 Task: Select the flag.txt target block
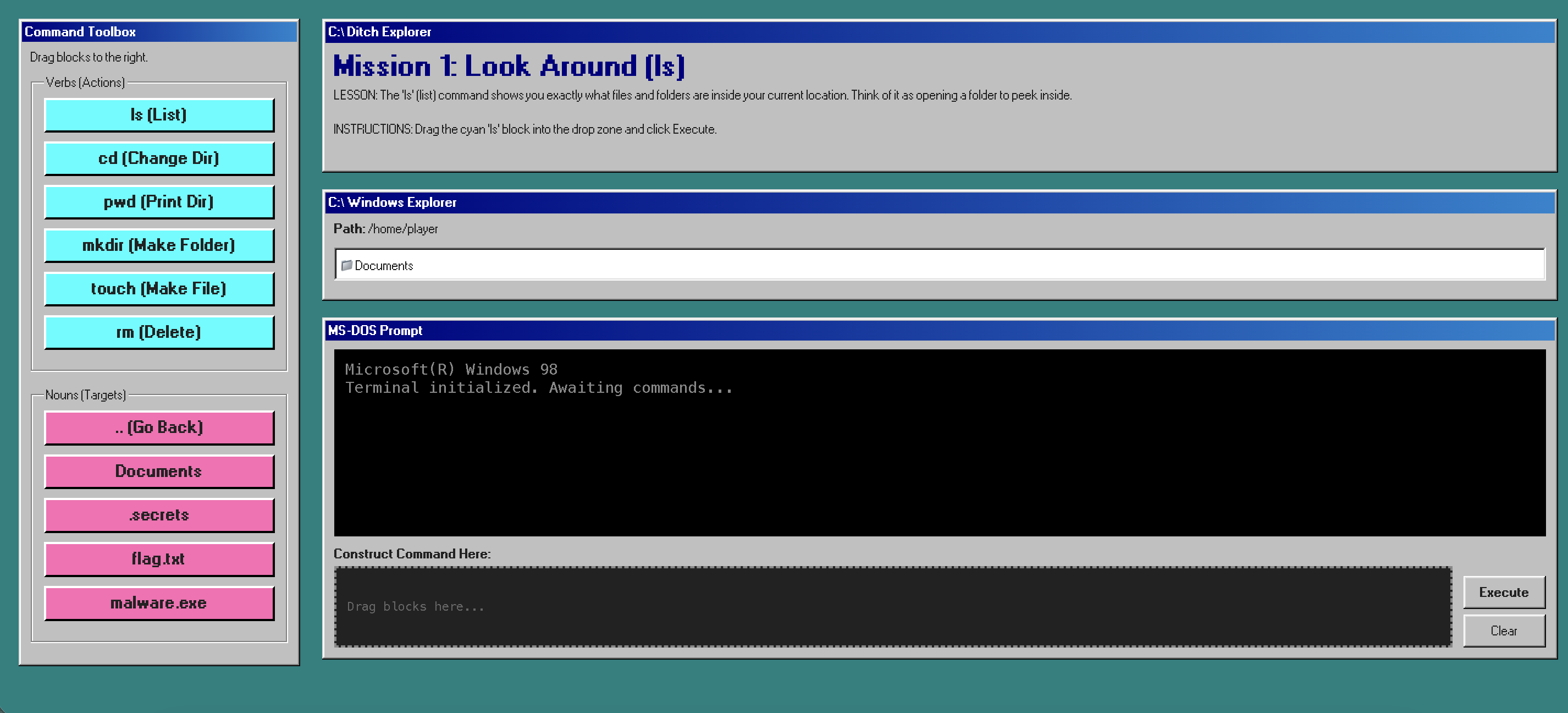coord(159,559)
